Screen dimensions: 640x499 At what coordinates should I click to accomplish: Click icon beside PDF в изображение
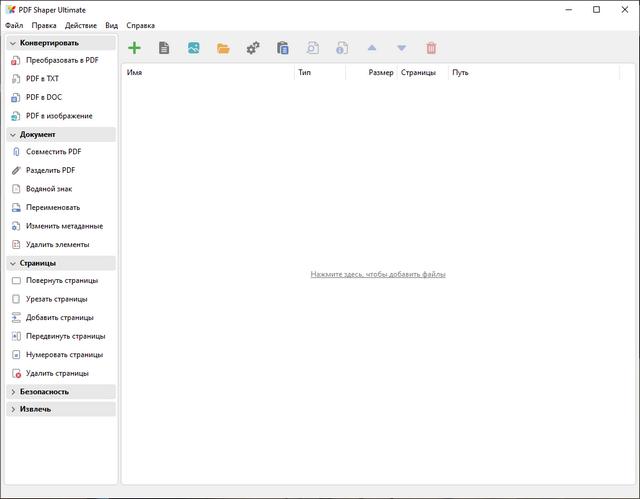point(16,116)
